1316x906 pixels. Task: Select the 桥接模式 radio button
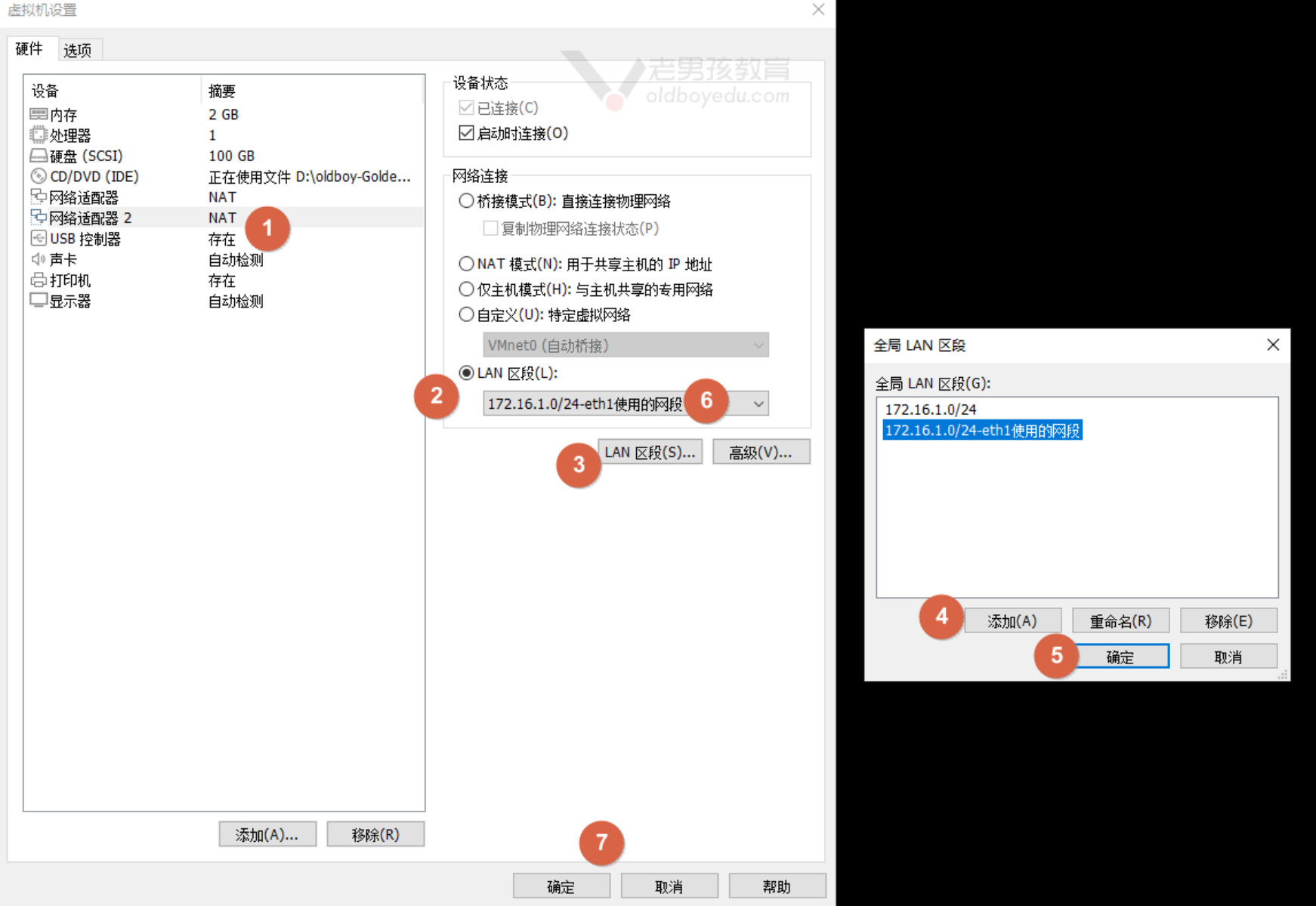click(x=467, y=201)
